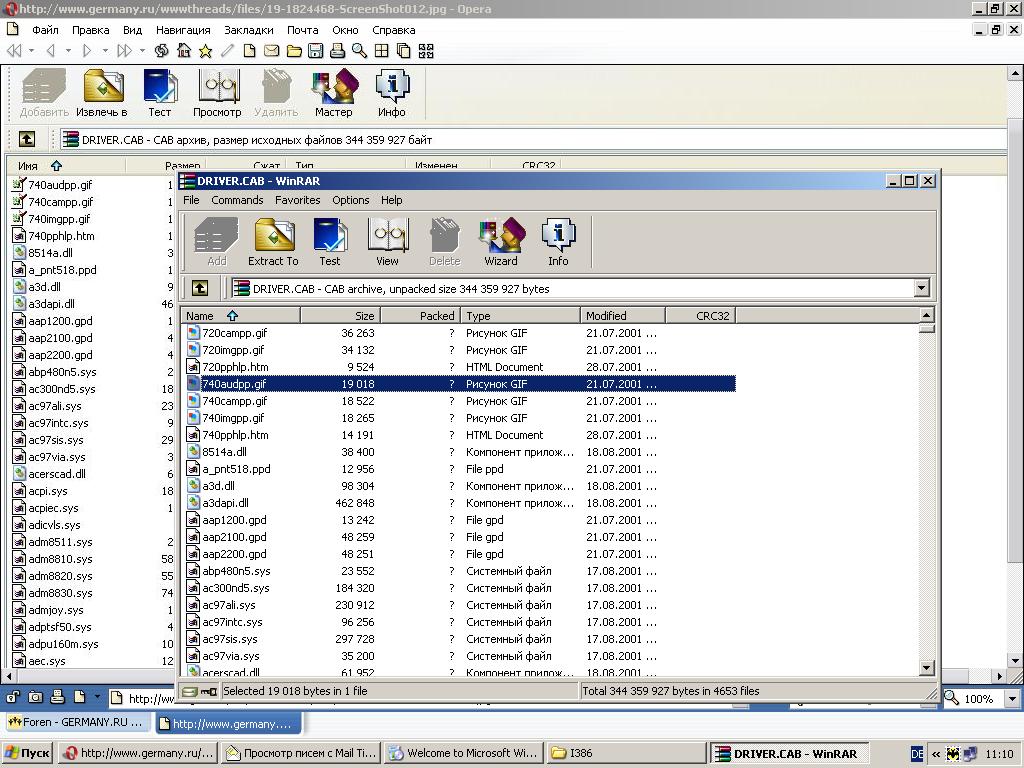Click Opera page horizontal scroll-right arrow
Viewport: 1024px width, 768px height.
[x=1000, y=676]
